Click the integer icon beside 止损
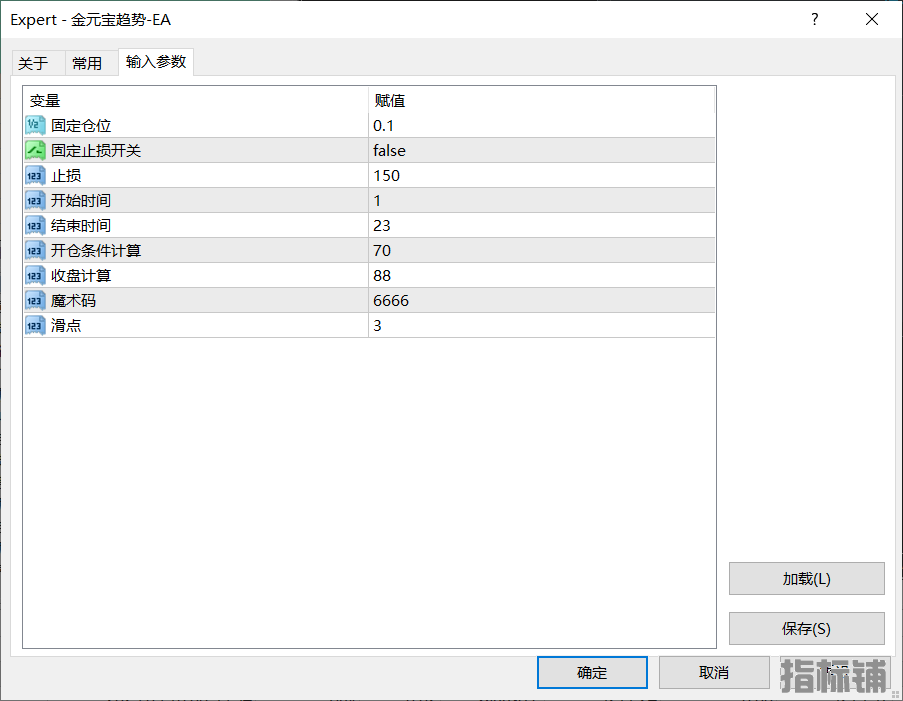This screenshot has height=701, width=903. tap(35, 175)
